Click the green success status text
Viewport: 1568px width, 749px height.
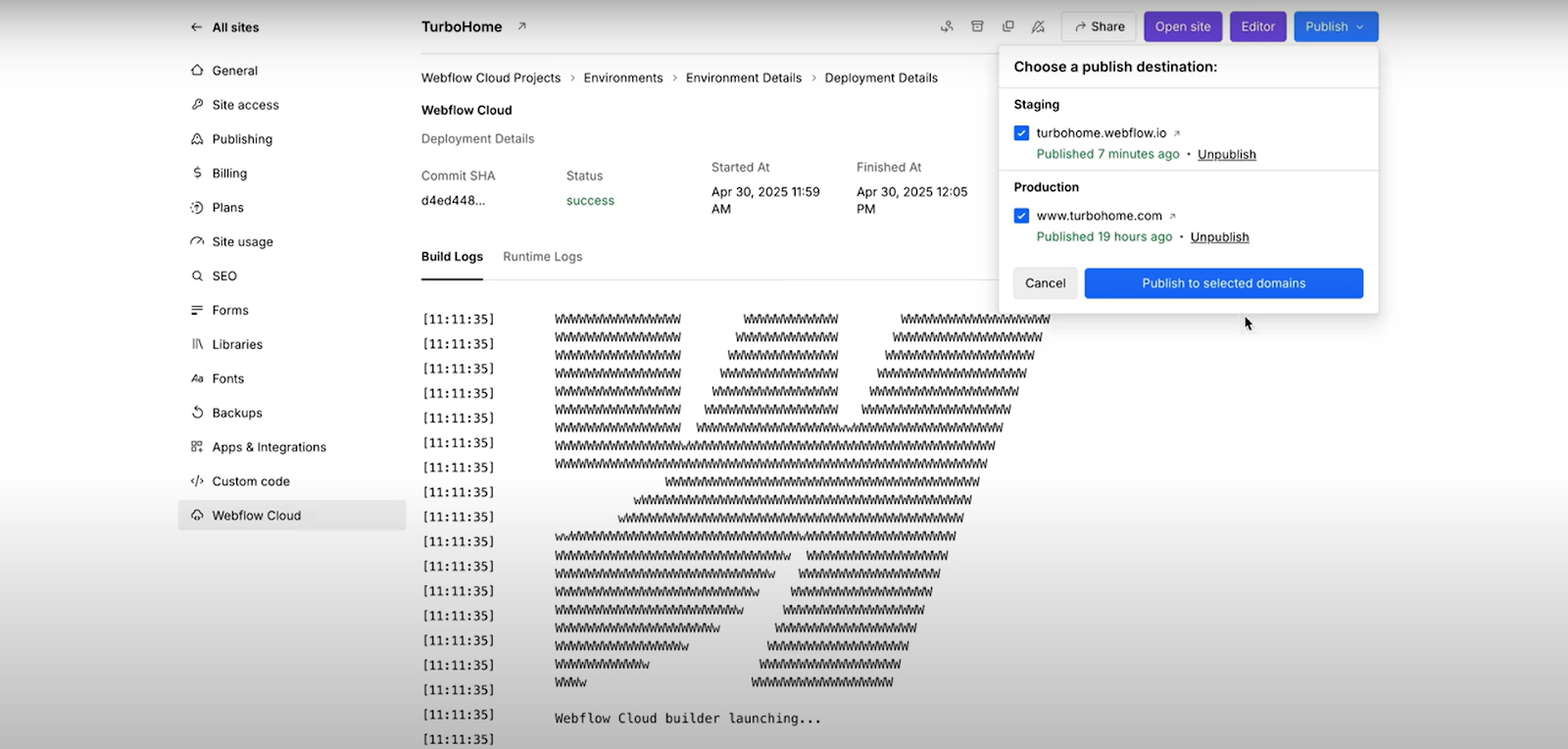[x=590, y=200]
